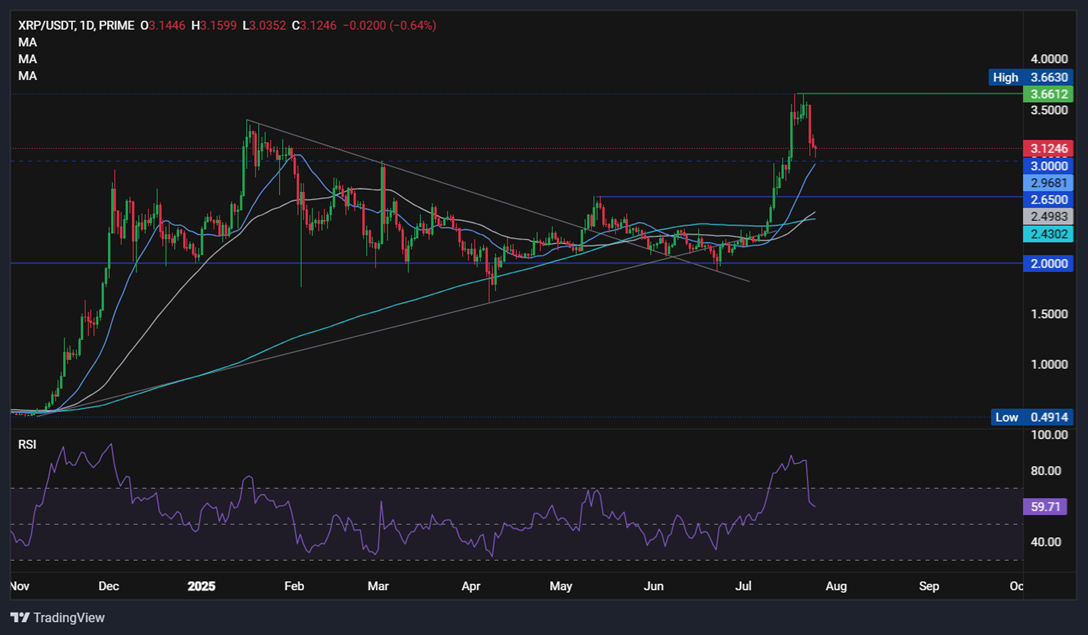This screenshot has height=635, width=1088.
Task: Click the 1.0000 price axis label
Action: 1049,364
